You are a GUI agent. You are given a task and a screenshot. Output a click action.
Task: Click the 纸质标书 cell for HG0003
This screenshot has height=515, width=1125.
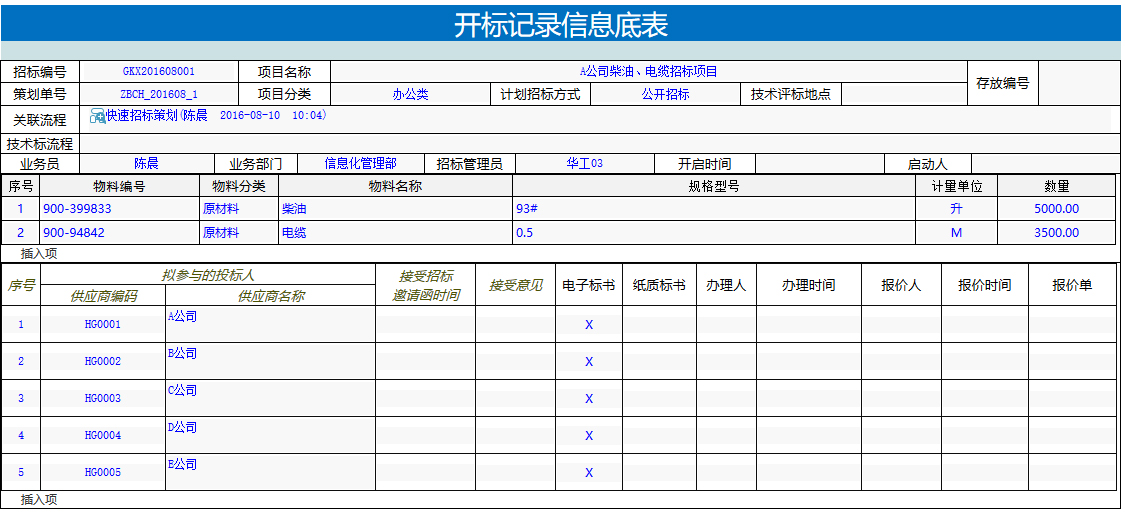point(659,398)
